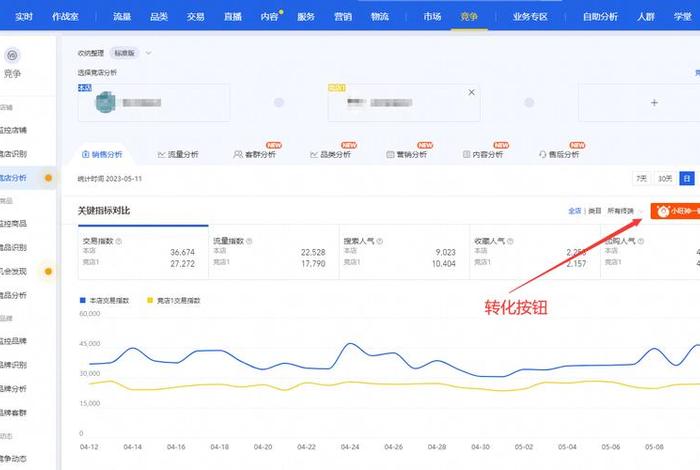The image size is (700, 470).
Task: Switch to the 品类分析 tab
Action: (330, 154)
